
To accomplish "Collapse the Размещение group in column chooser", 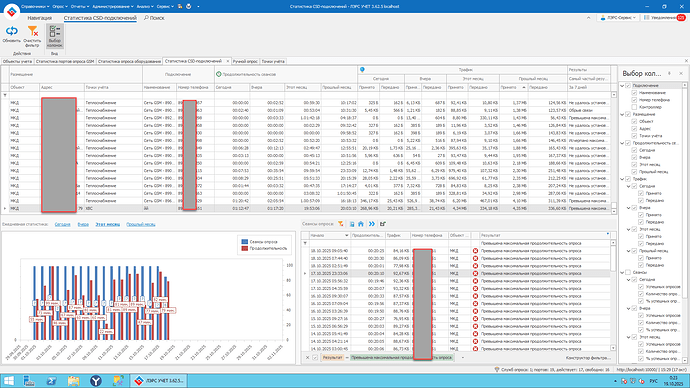I will (622, 114).
